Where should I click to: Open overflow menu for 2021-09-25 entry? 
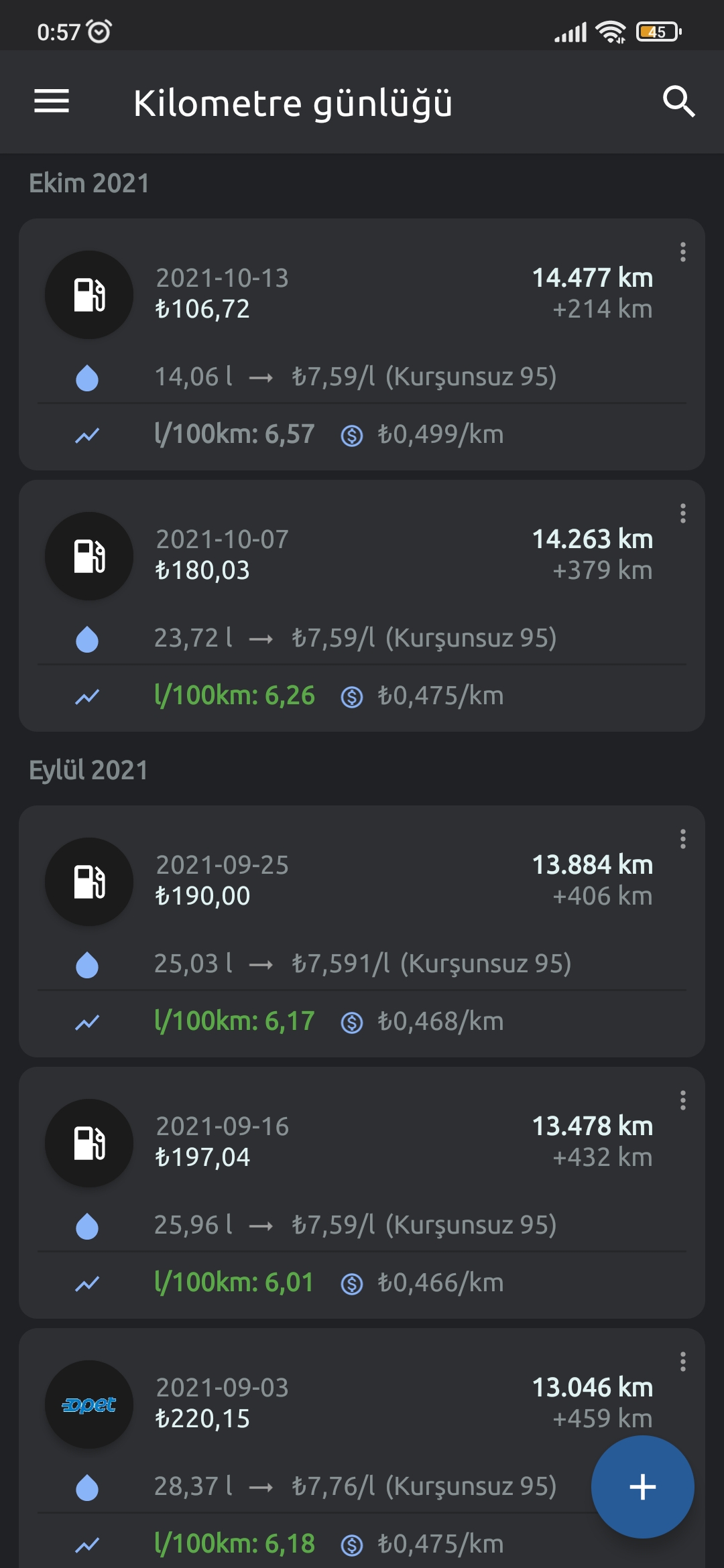pyautogui.click(x=682, y=840)
